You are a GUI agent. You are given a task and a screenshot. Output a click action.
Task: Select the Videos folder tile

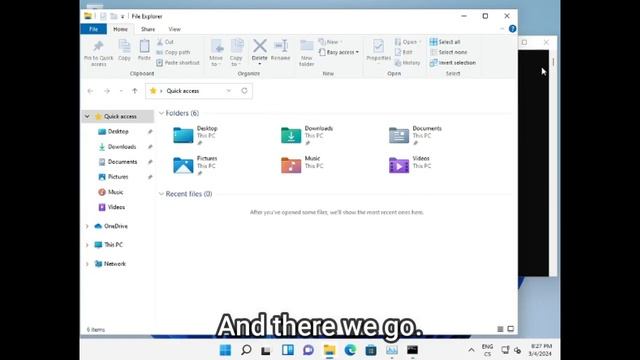pyautogui.click(x=410, y=165)
